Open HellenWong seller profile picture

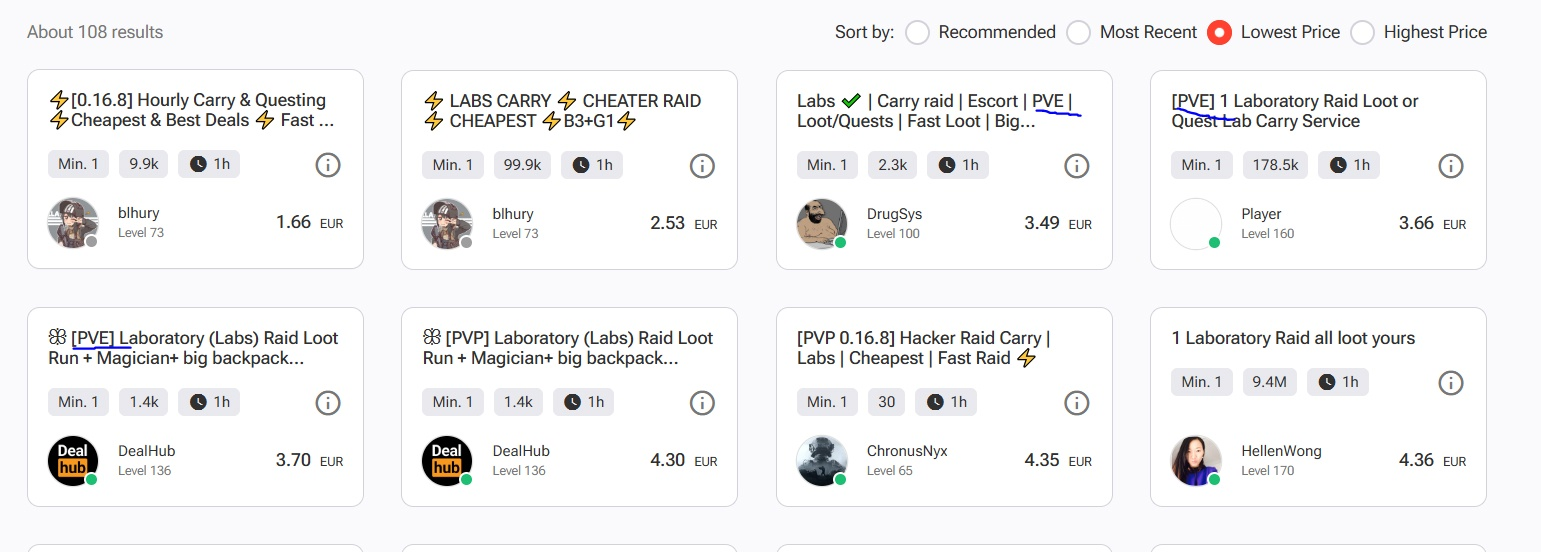pos(1196,461)
